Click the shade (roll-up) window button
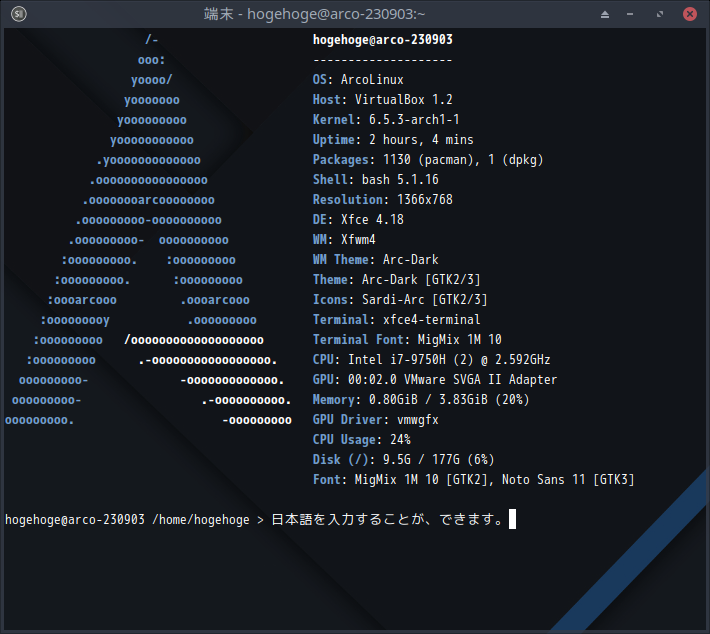This screenshot has width=710, height=634. click(604, 14)
